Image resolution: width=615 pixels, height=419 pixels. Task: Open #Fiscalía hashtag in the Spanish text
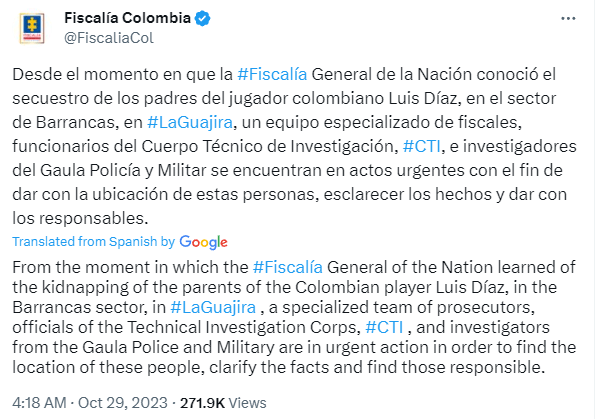(273, 75)
